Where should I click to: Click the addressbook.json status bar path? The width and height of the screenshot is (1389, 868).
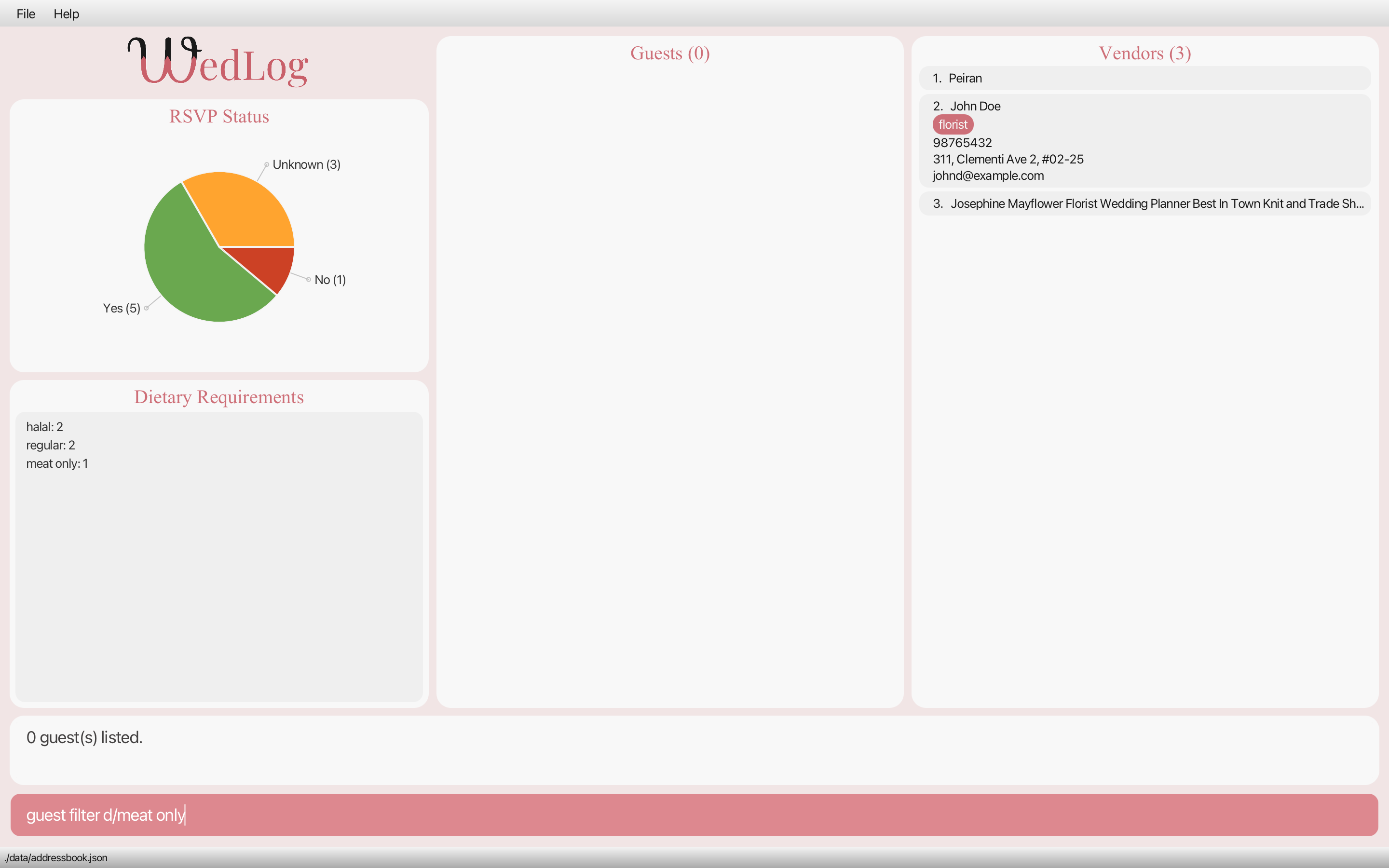(55, 858)
